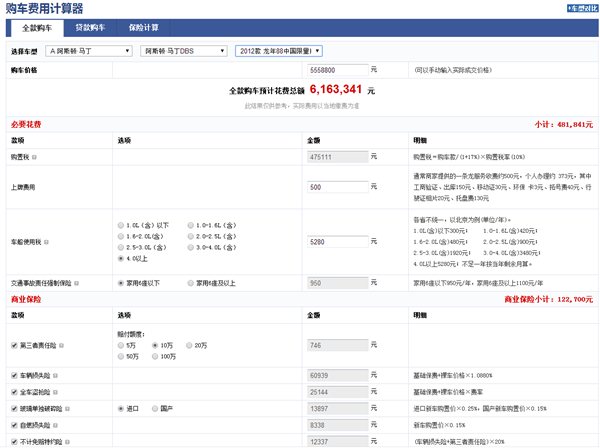Select 进口 for glass breakage insurance
Image resolution: width=600 pixels, height=448 pixels.
click(121, 409)
